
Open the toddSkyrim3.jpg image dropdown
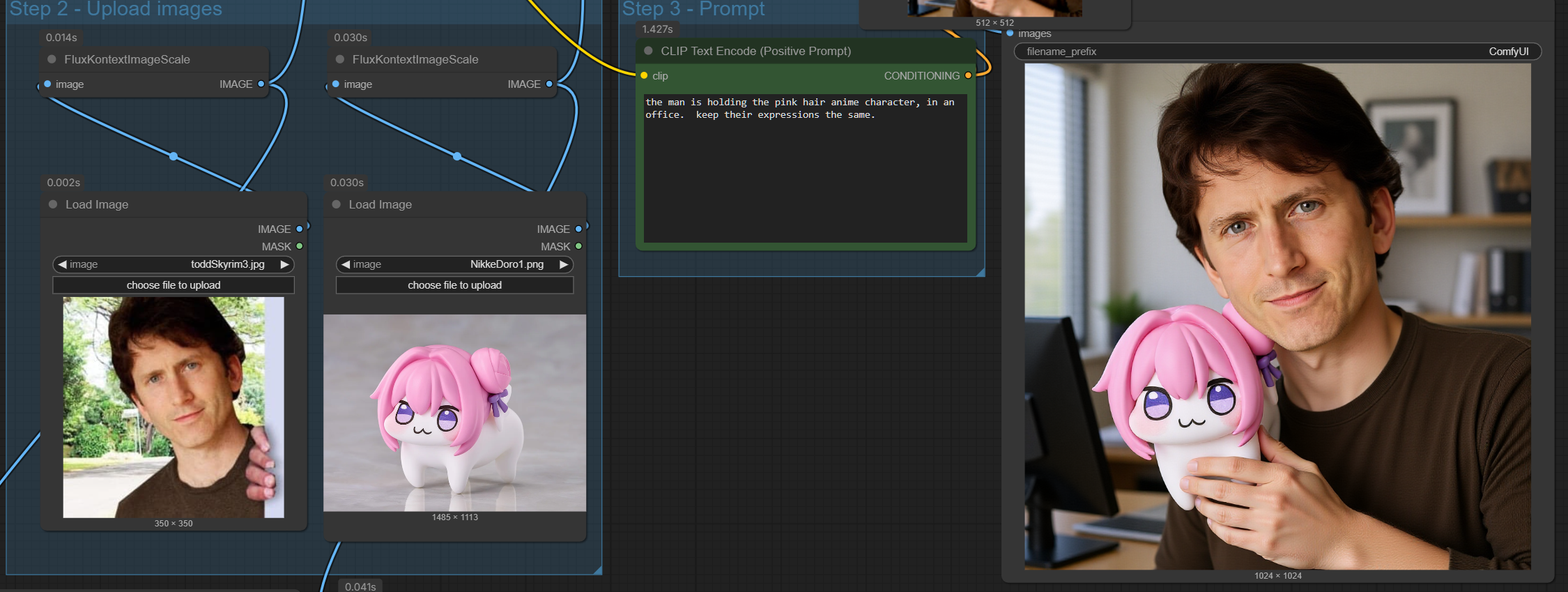click(x=174, y=264)
